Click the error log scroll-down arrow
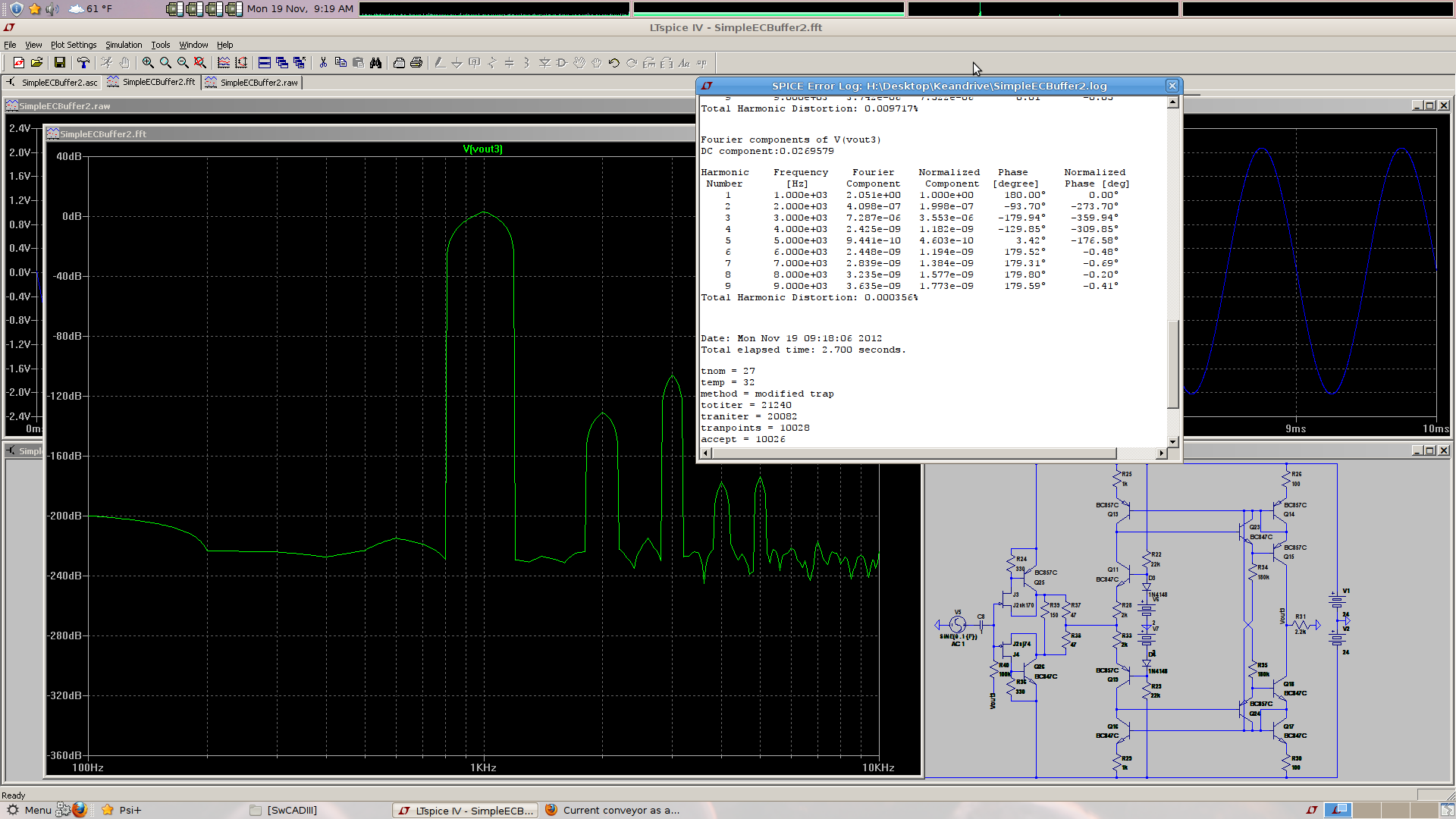This screenshot has height=819, width=1456. (1173, 441)
